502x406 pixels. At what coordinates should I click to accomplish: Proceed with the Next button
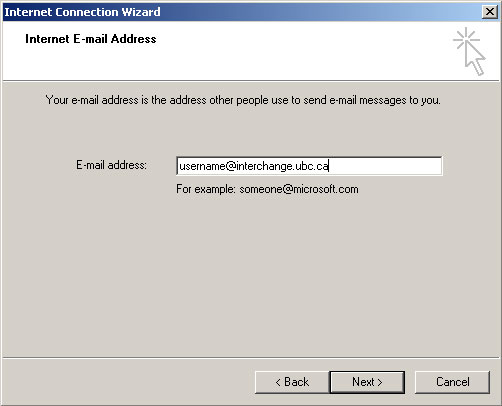coord(367,382)
